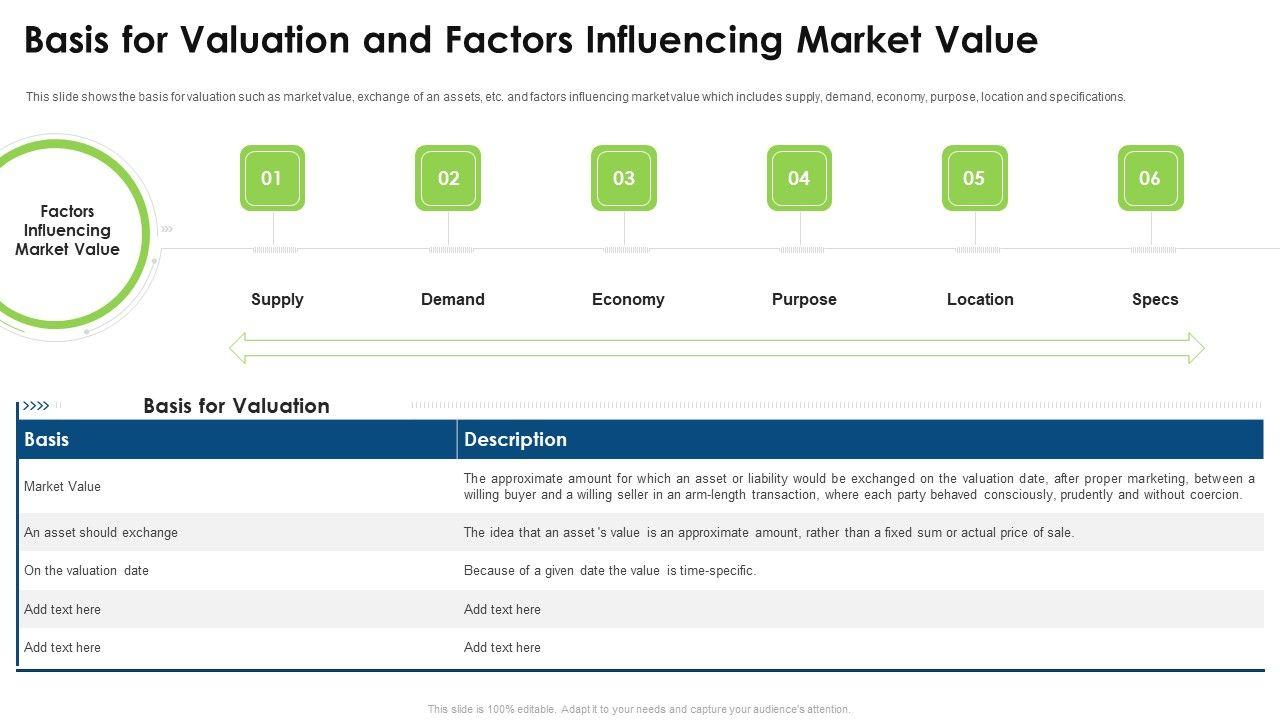The height and width of the screenshot is (720, 1280).
Task: Select the green 02 badge icon
Action: pos(448,178)
